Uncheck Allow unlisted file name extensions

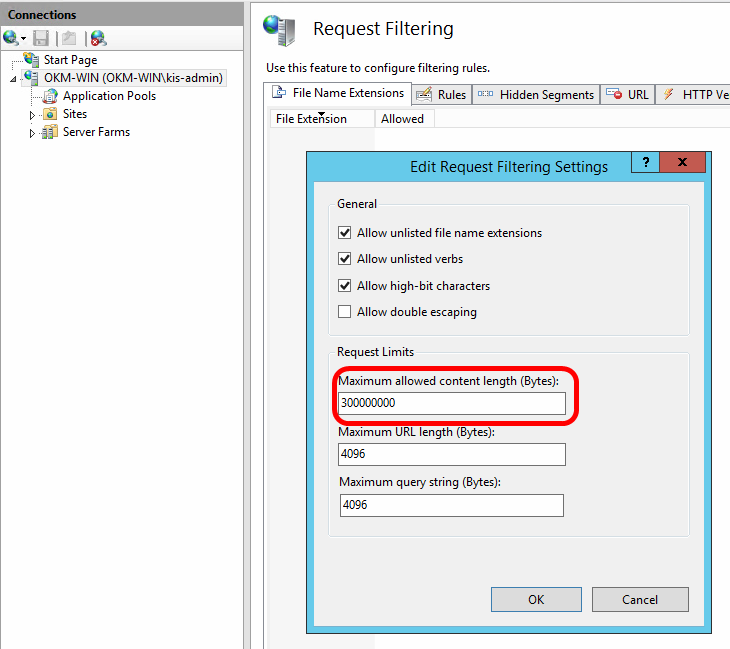pyautogui.click(x=345, y=233)
